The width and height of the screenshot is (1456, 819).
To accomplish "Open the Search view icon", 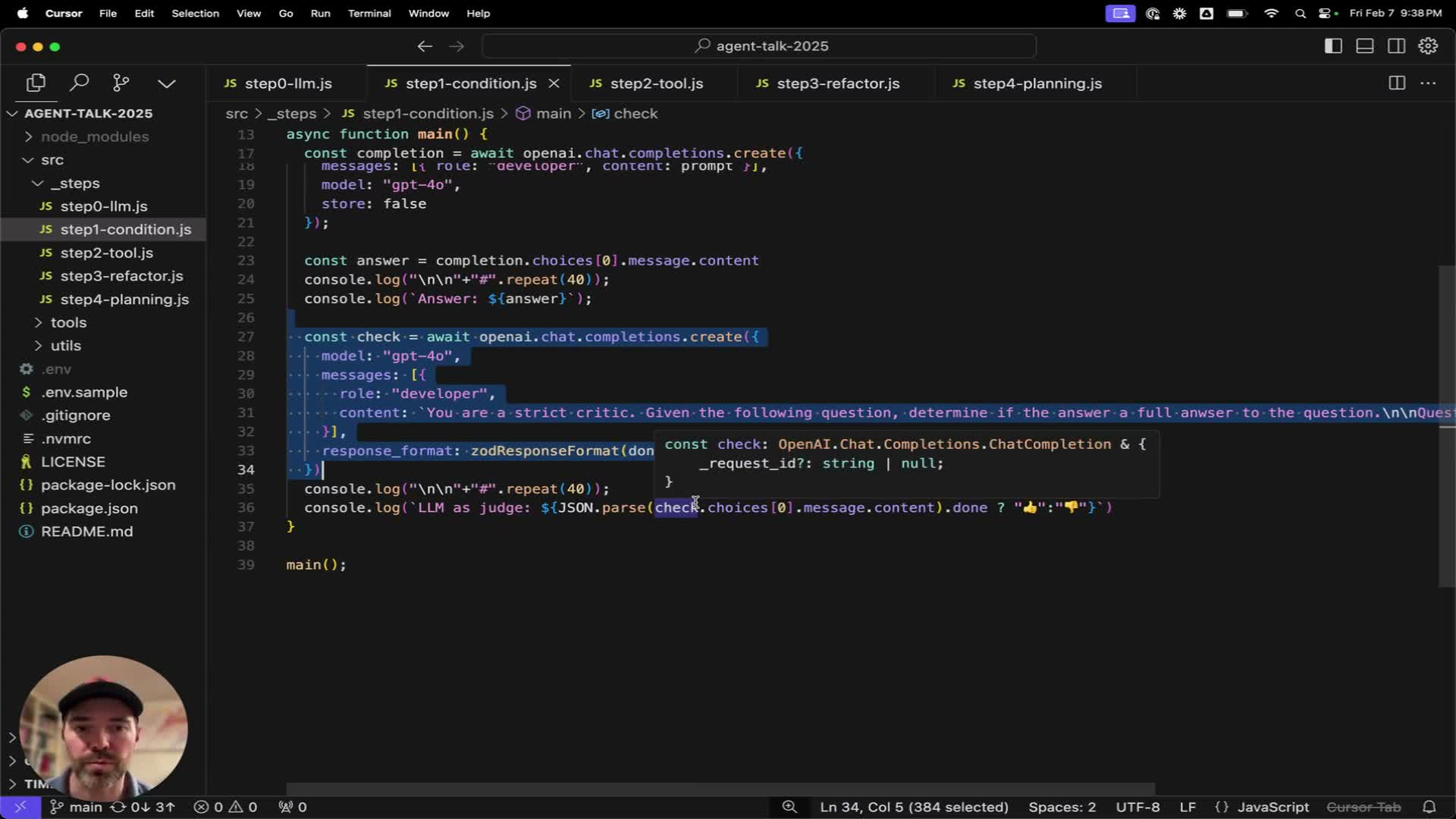I will [x=79, y=83].
